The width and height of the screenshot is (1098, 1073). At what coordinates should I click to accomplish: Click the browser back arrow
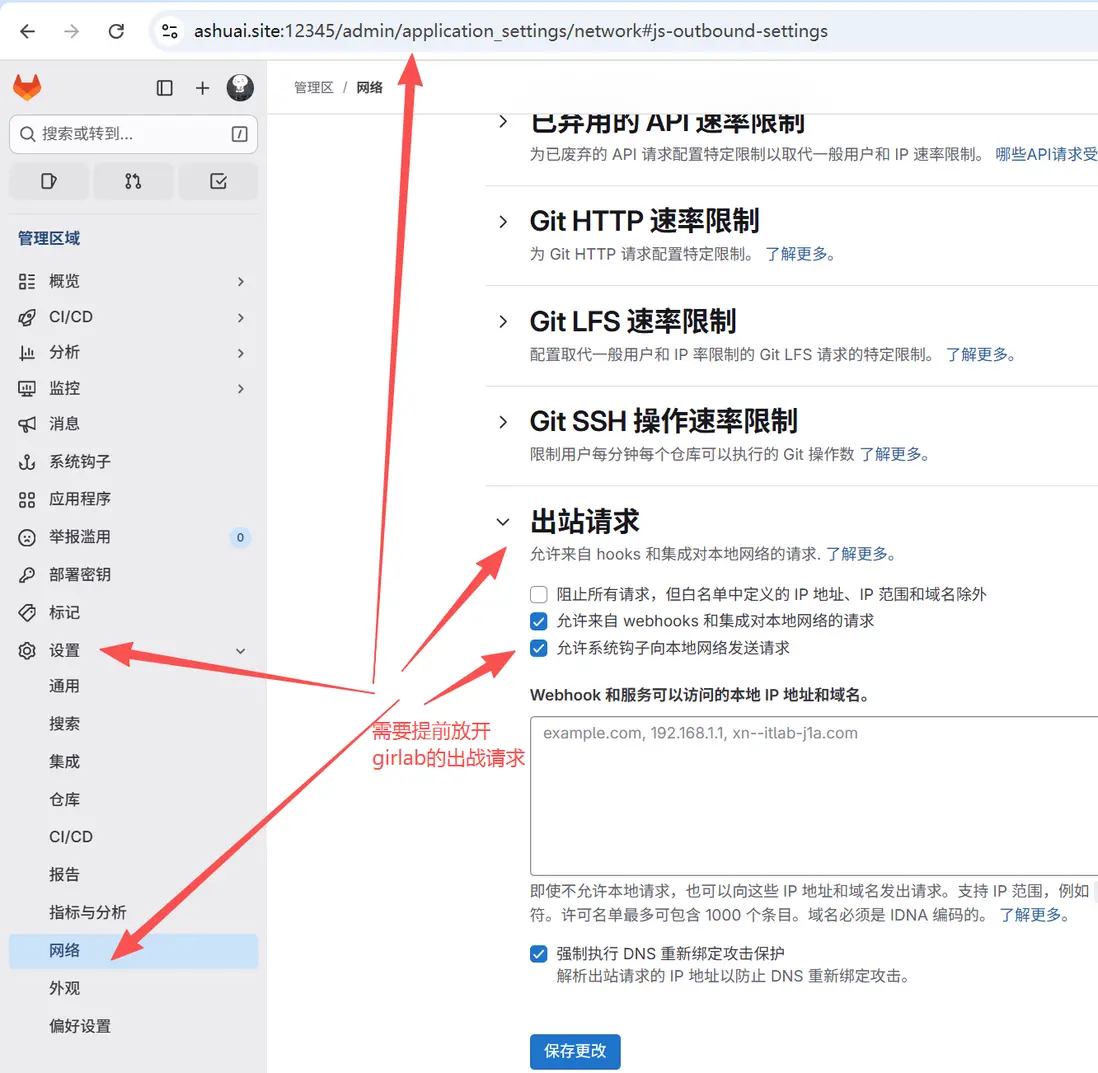coord(27,31)
